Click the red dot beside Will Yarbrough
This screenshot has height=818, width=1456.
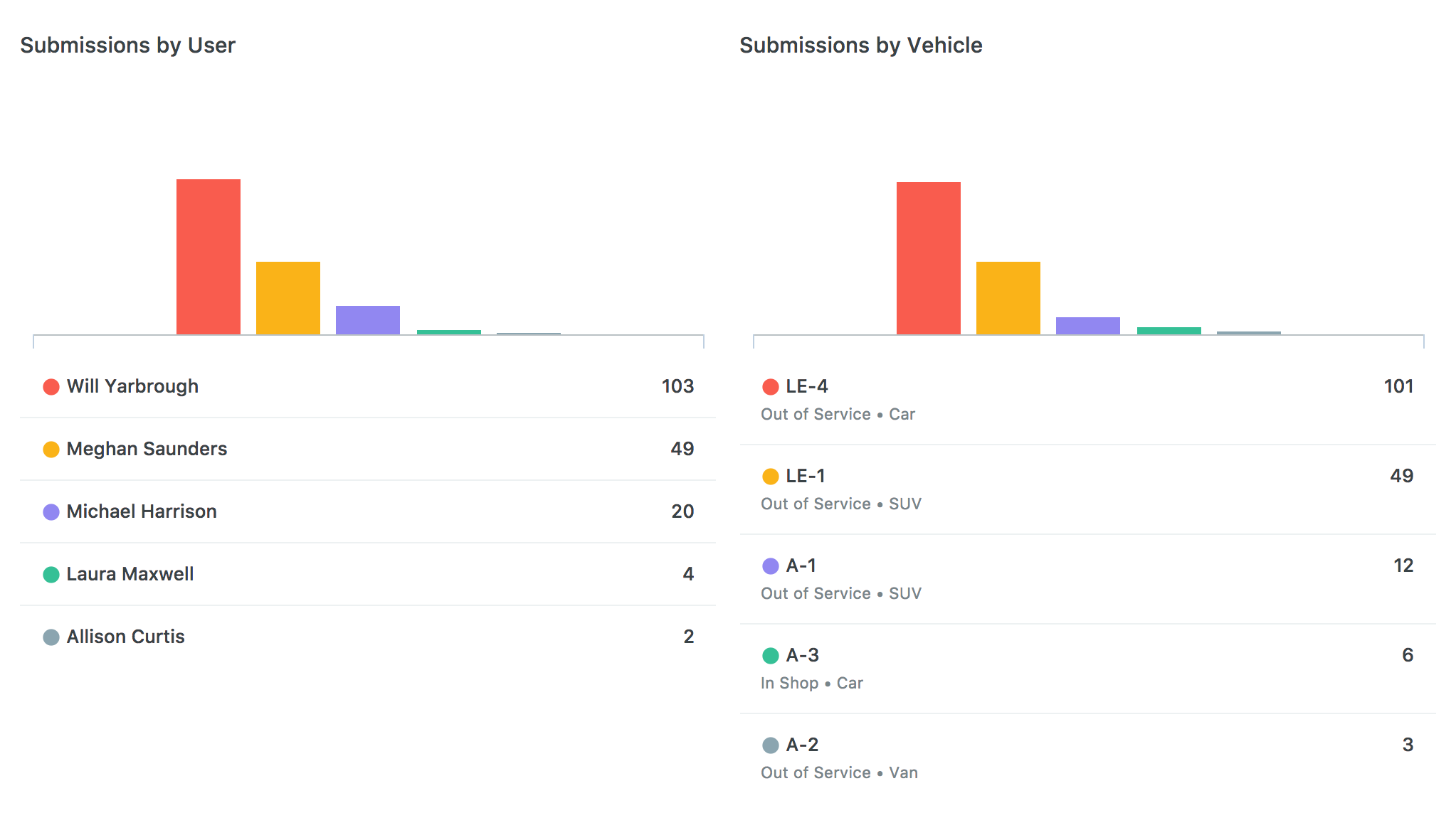pyautogui.click(x=51, y=387)
